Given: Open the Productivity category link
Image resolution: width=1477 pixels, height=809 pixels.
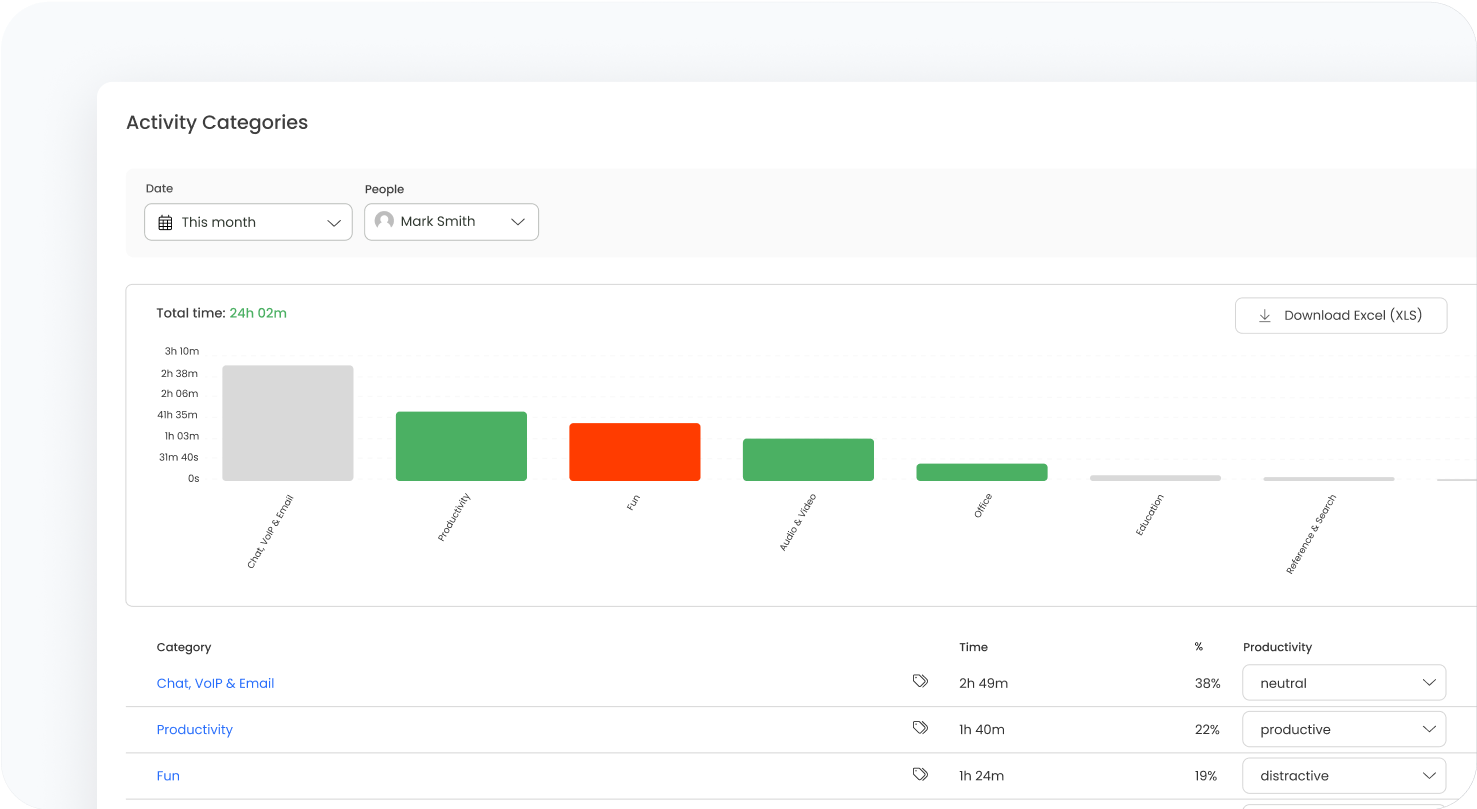Looking at the screenshot, I should [x=194, y=729].
